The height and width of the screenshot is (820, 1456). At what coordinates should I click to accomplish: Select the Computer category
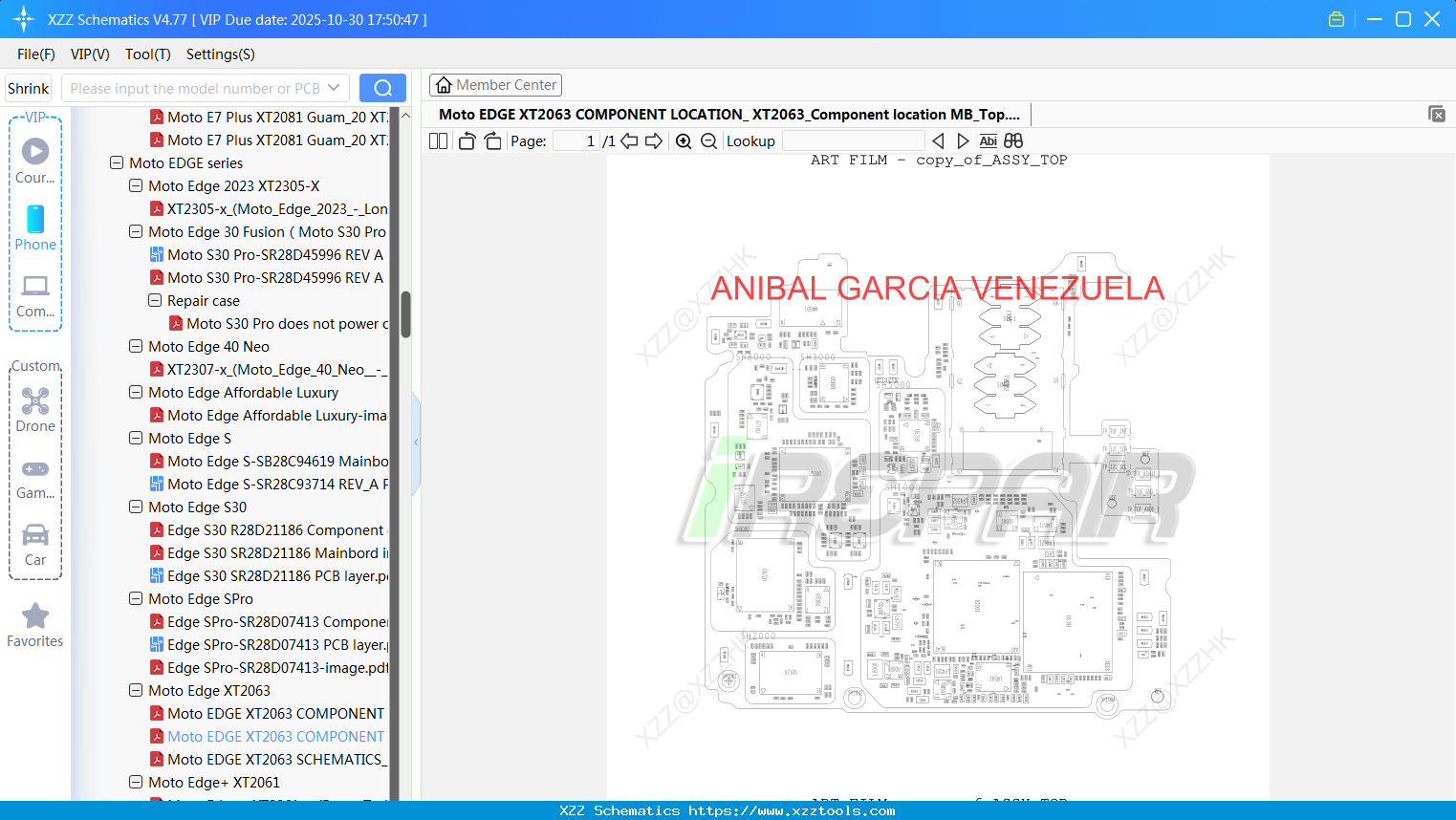point(35,295)
